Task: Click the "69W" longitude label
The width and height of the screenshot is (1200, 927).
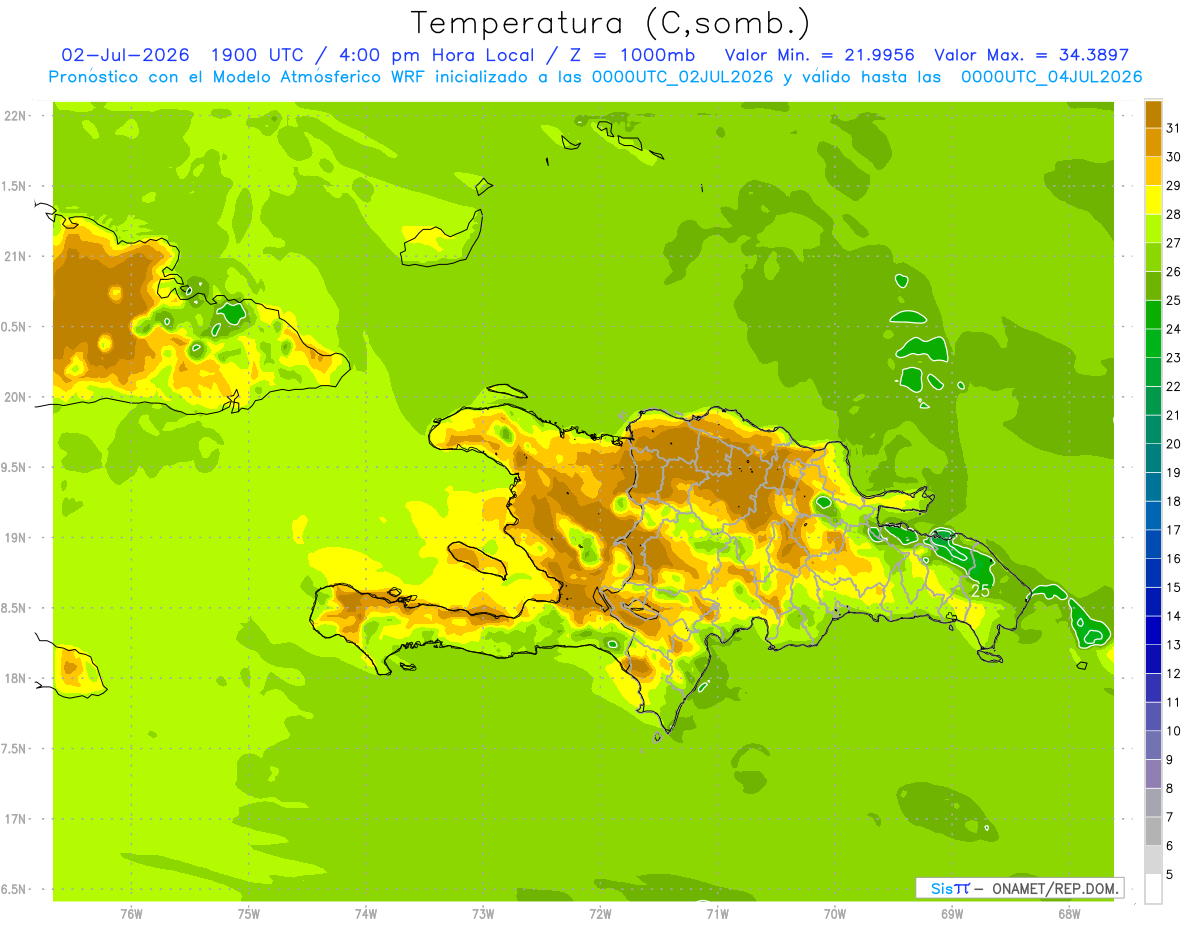Action: point(952,913)
